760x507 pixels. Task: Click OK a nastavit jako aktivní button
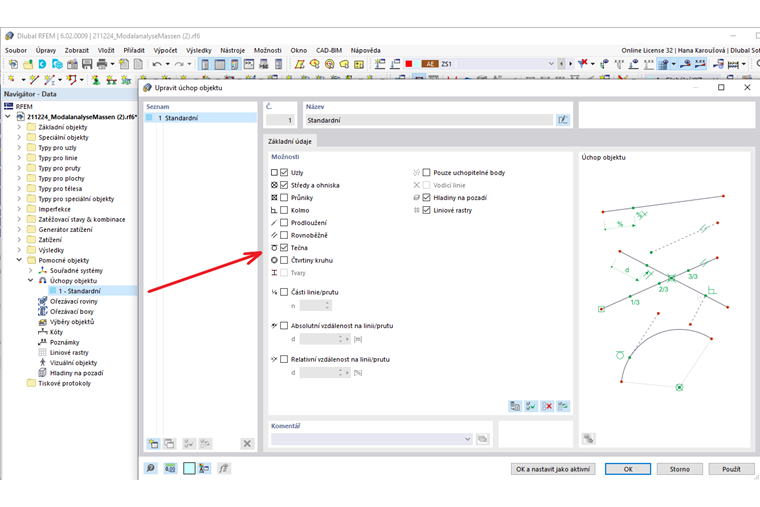coord(553,469)
